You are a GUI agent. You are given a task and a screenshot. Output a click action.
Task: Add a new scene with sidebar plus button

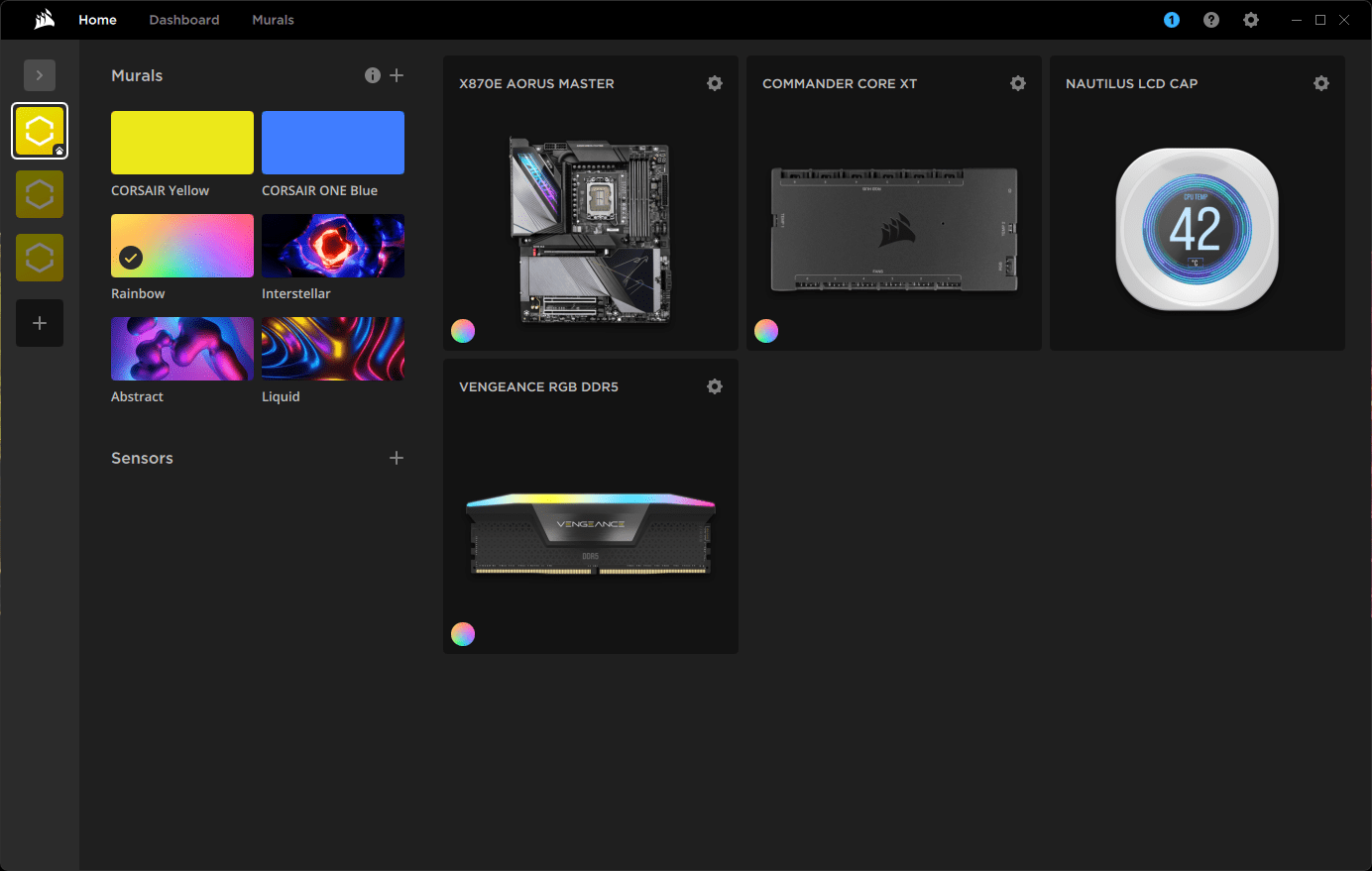coord(40,323)
